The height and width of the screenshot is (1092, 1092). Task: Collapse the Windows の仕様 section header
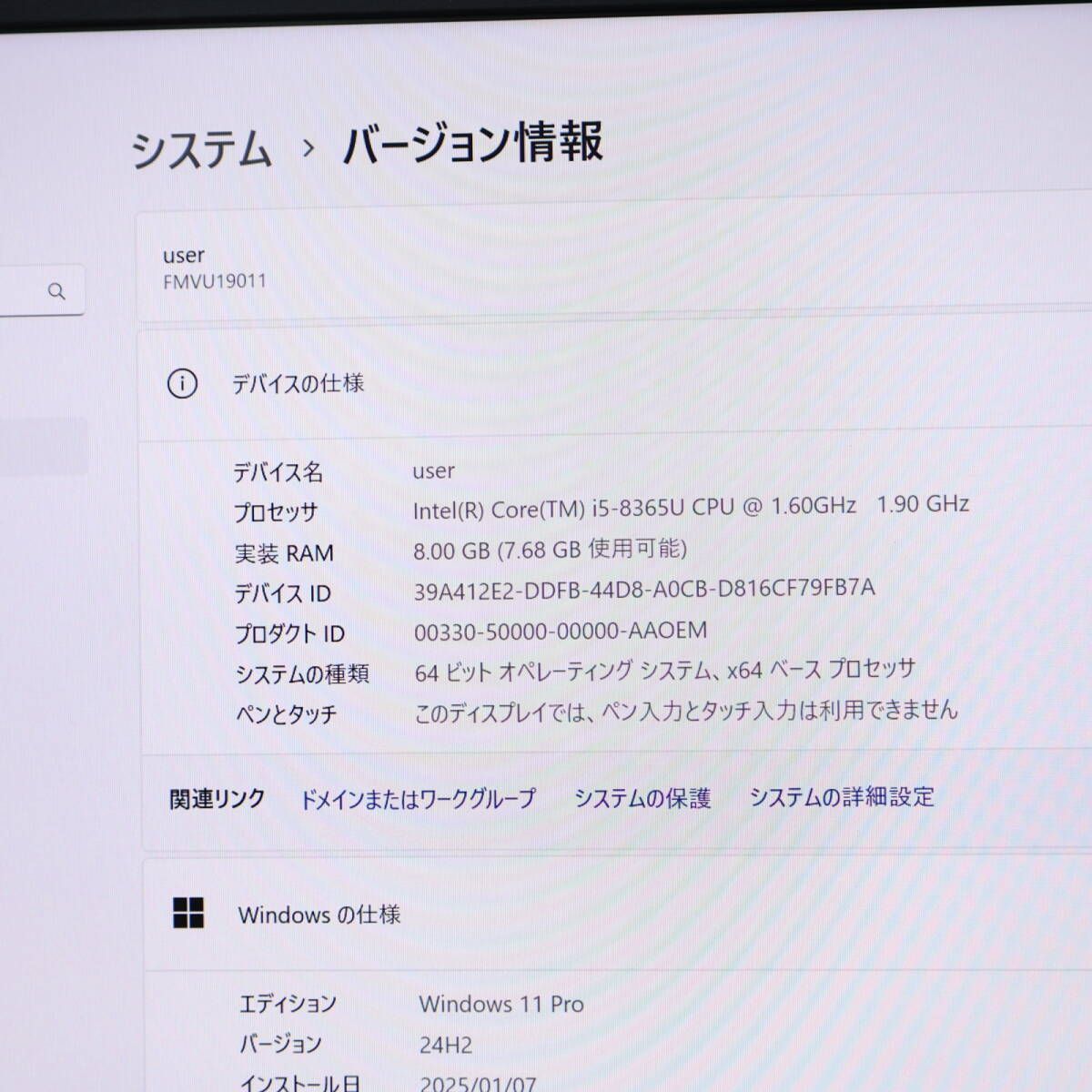pos(617,914)
